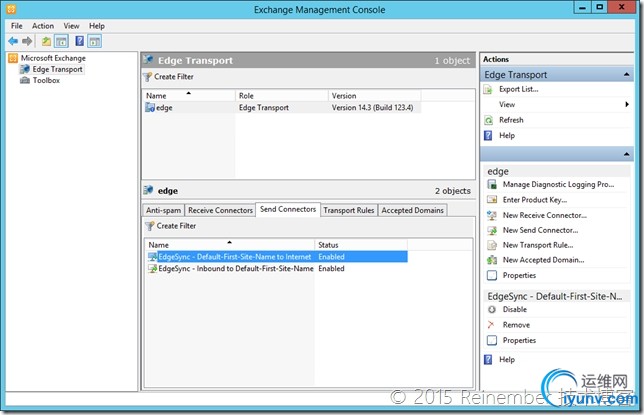Sort the server list by Version column
The image size is (644, 415).
coord(375,96)
